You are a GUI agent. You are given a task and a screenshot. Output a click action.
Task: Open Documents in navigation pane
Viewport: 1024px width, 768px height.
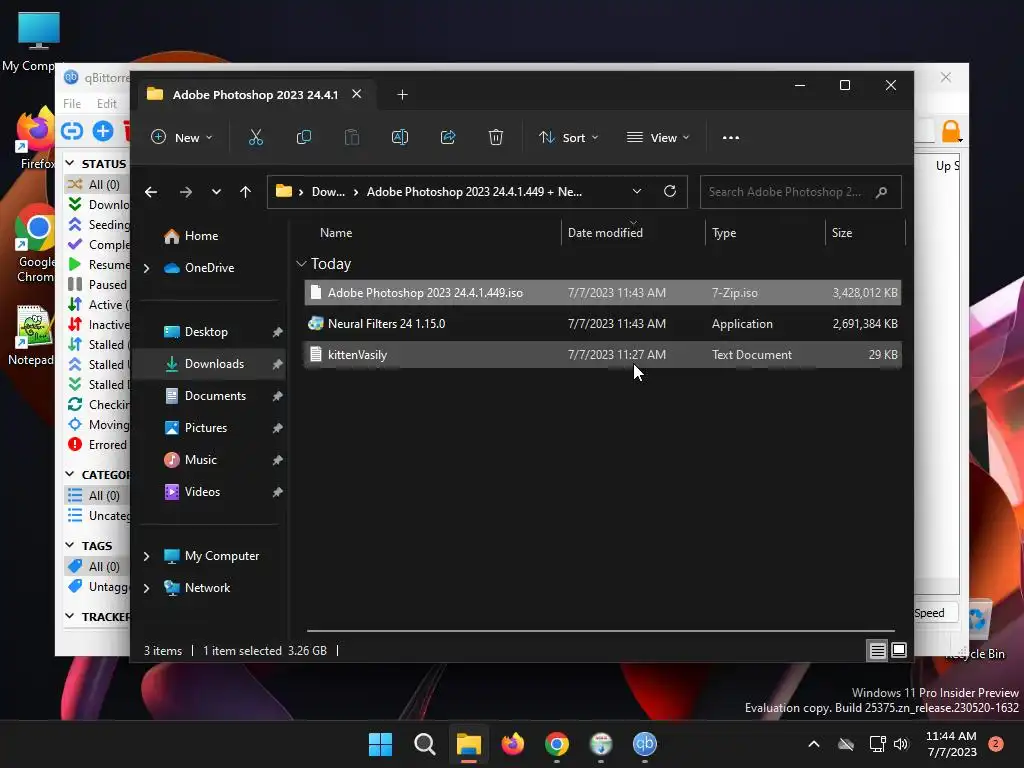pyautogui.click(x=215, y=396)
